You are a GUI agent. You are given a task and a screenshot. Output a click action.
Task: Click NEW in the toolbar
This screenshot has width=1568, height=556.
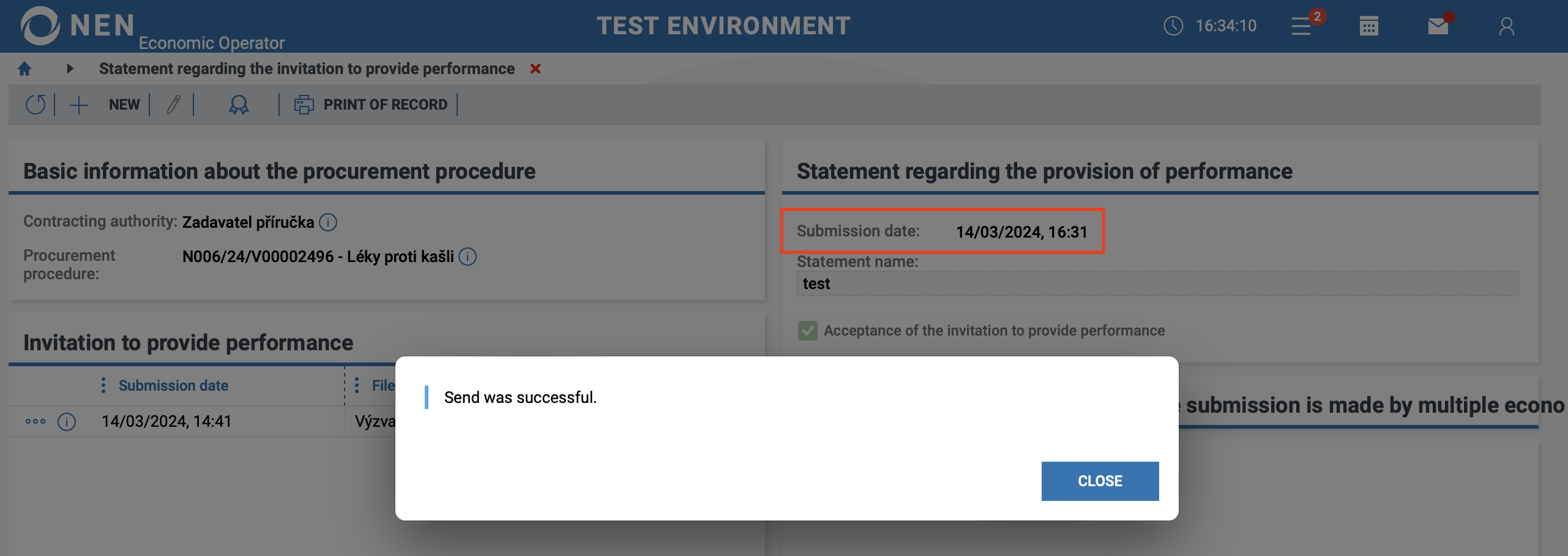tap(124, 105)
